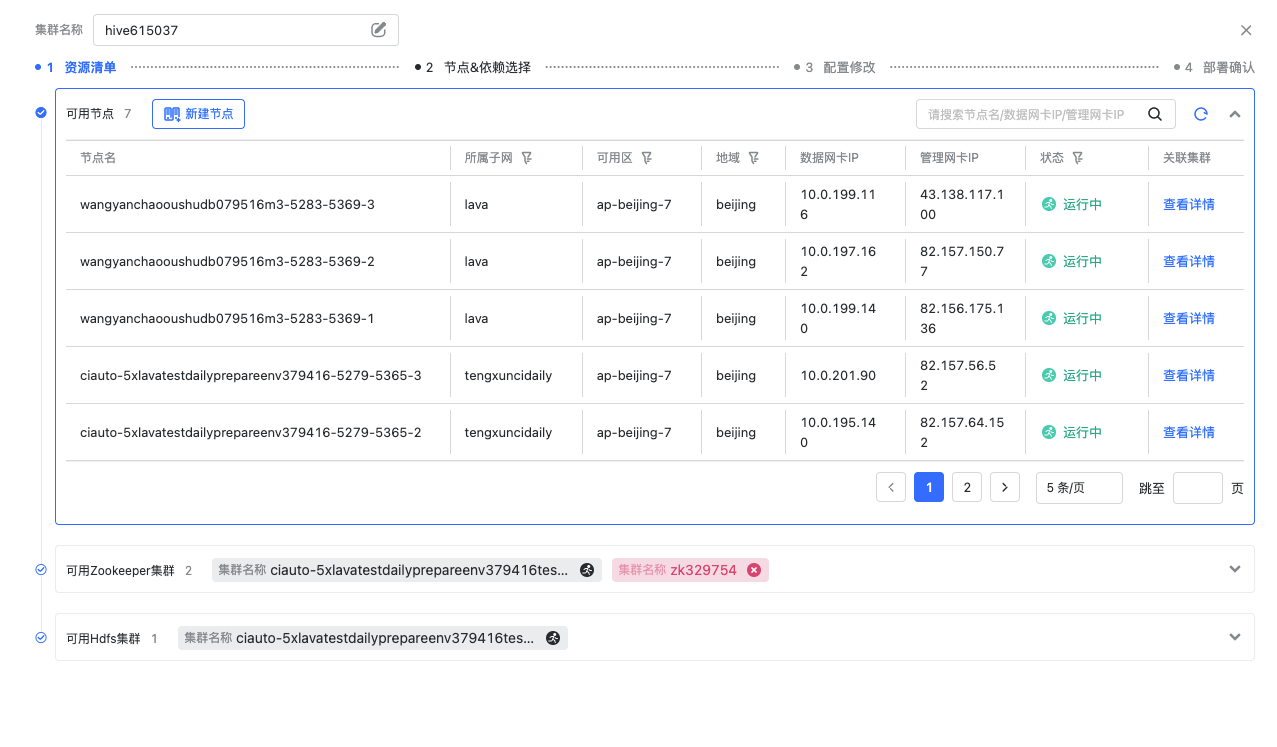This screenshot has width=1277, height=747.
Task: Close the deployment wizard with the X
Action: pyautogui.click(x=1246, y=30)
